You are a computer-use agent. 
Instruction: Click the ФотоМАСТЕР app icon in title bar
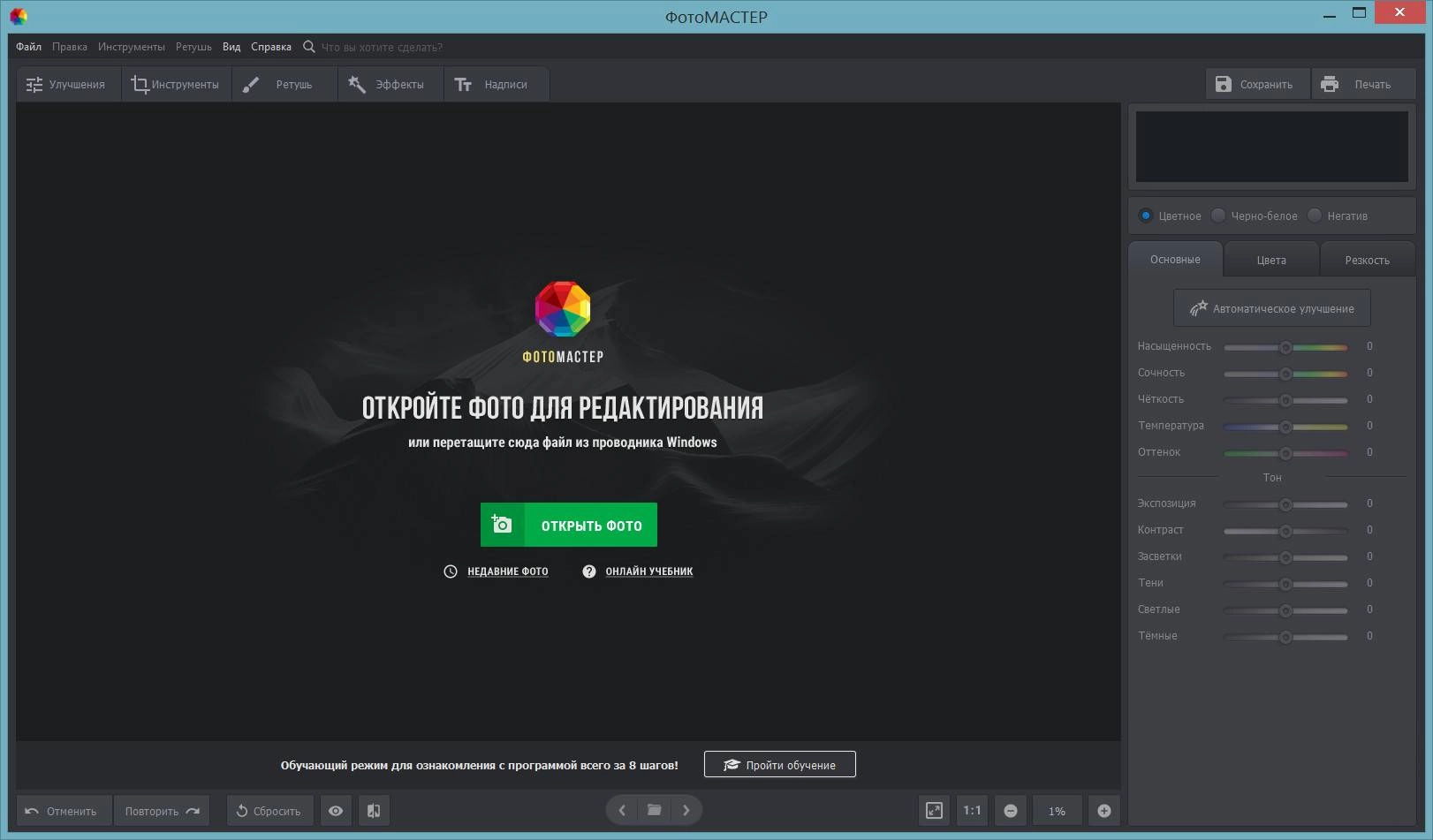tap(18, 16)
